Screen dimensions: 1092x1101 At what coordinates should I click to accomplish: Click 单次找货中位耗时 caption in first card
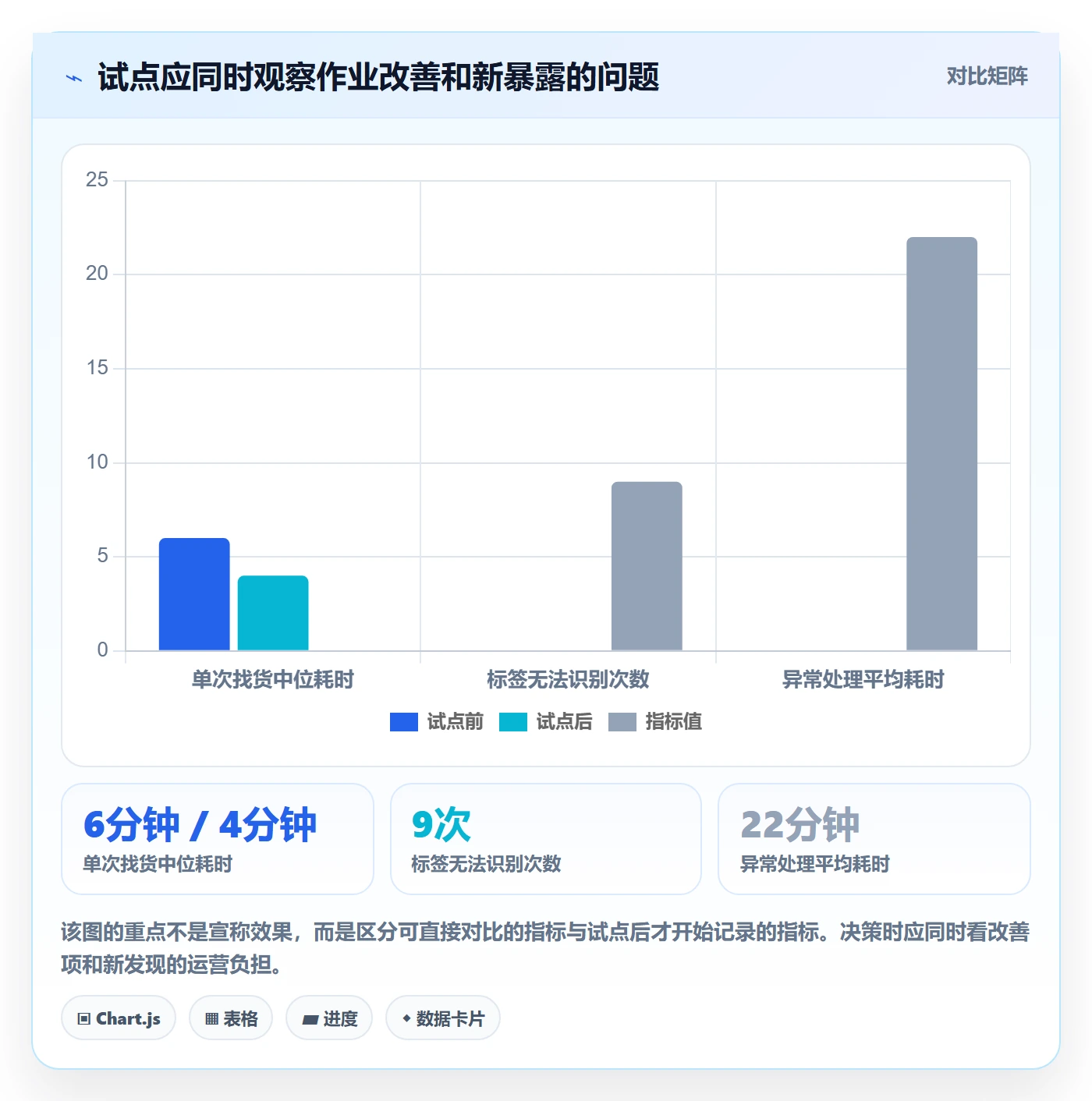(158, 864)
